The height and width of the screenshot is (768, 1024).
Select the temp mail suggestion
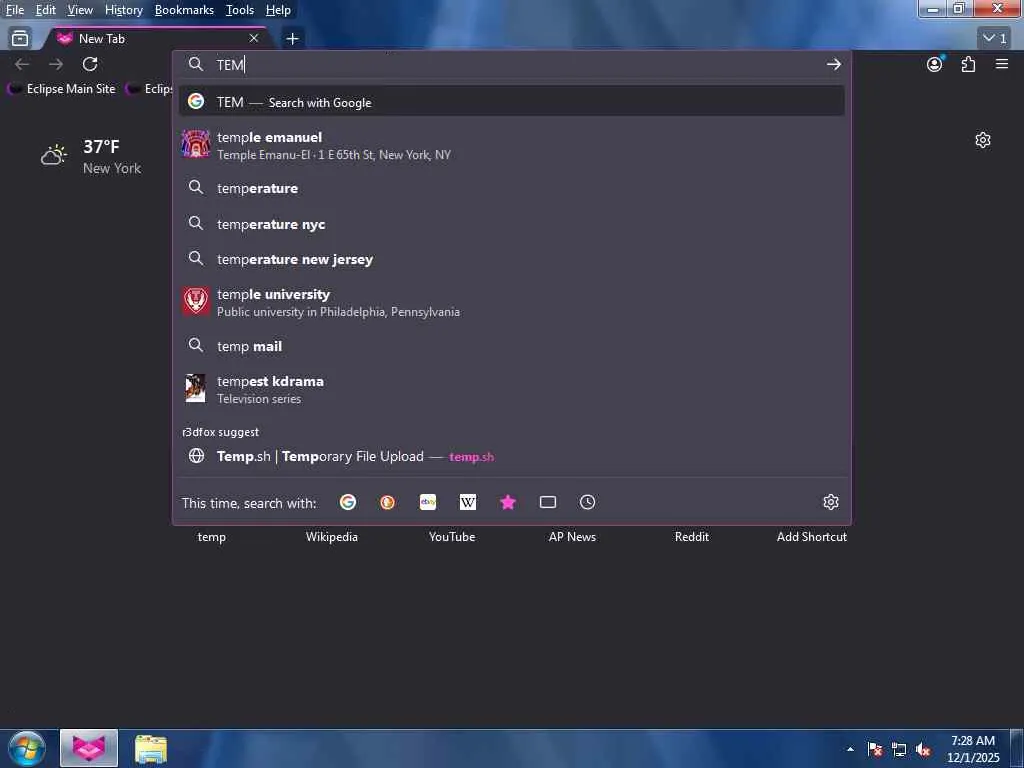point(511,346)
